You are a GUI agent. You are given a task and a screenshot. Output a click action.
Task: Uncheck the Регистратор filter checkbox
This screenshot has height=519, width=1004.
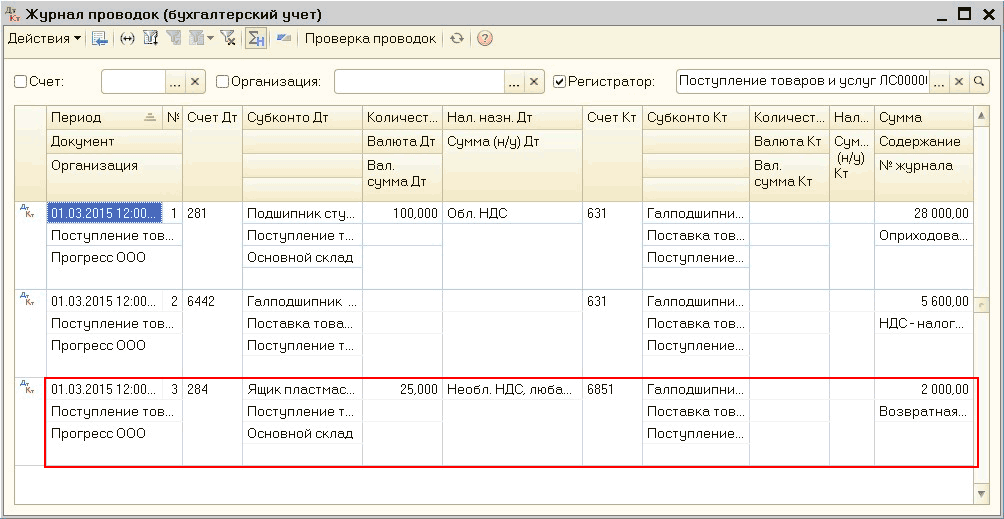559,82
